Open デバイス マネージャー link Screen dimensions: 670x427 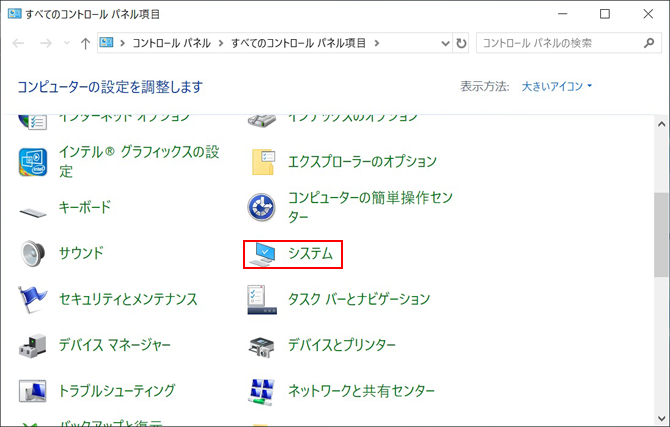tap(115, 345)
